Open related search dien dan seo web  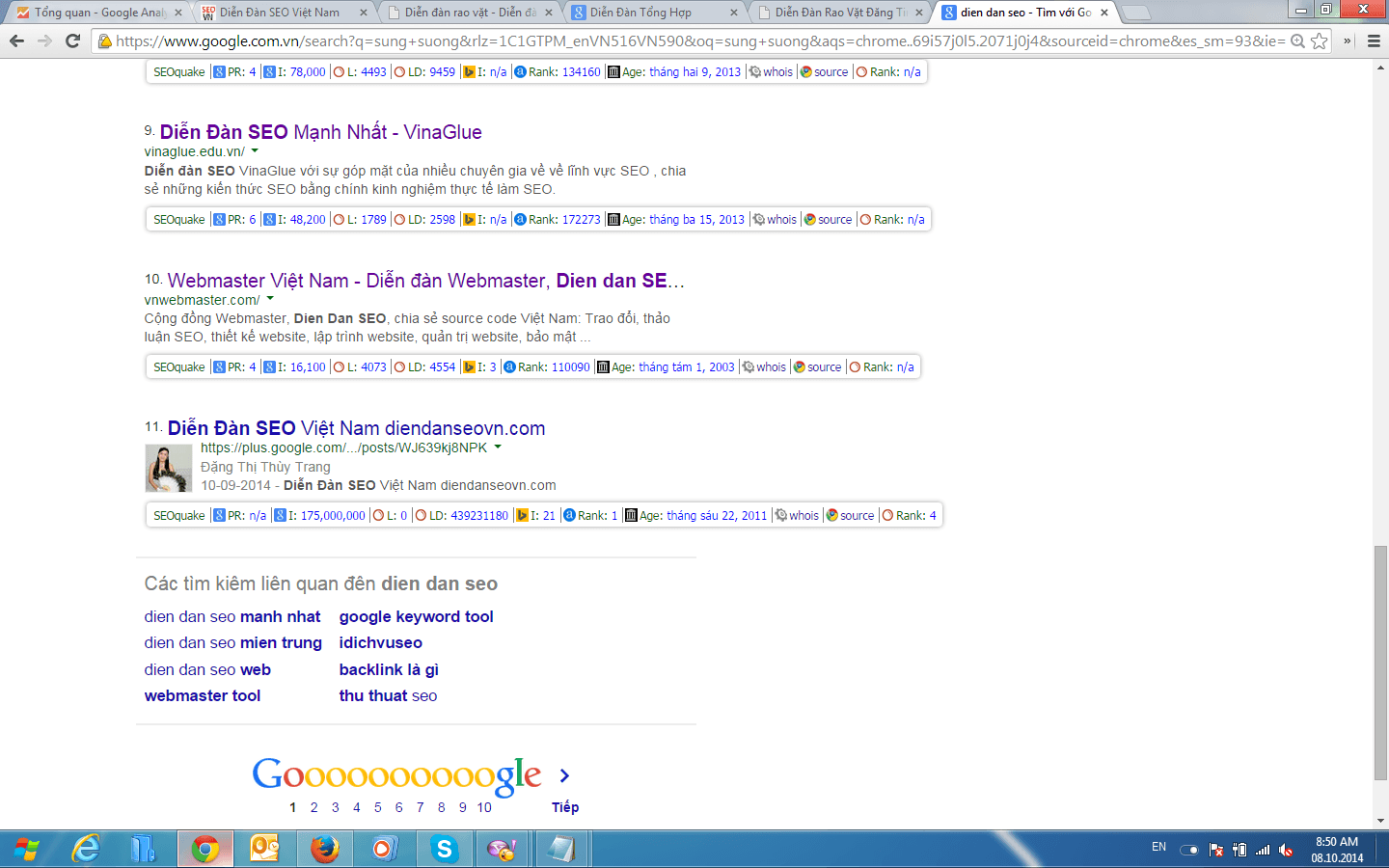coord(207,669)
